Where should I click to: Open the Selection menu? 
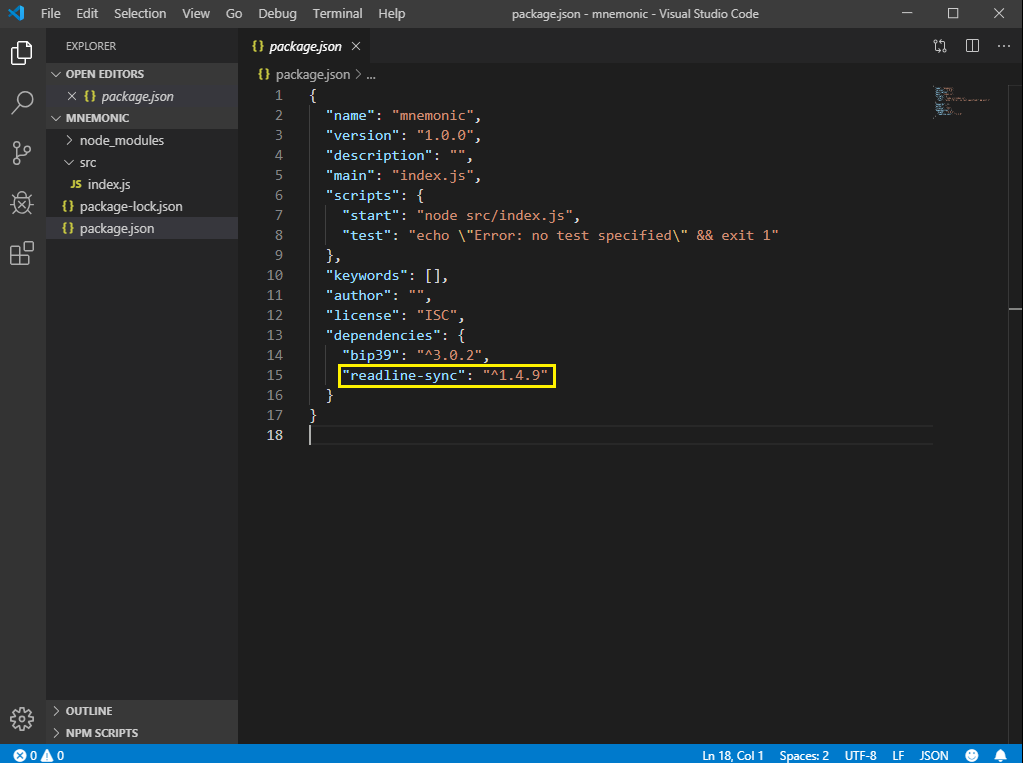click(x=140, y=13)
